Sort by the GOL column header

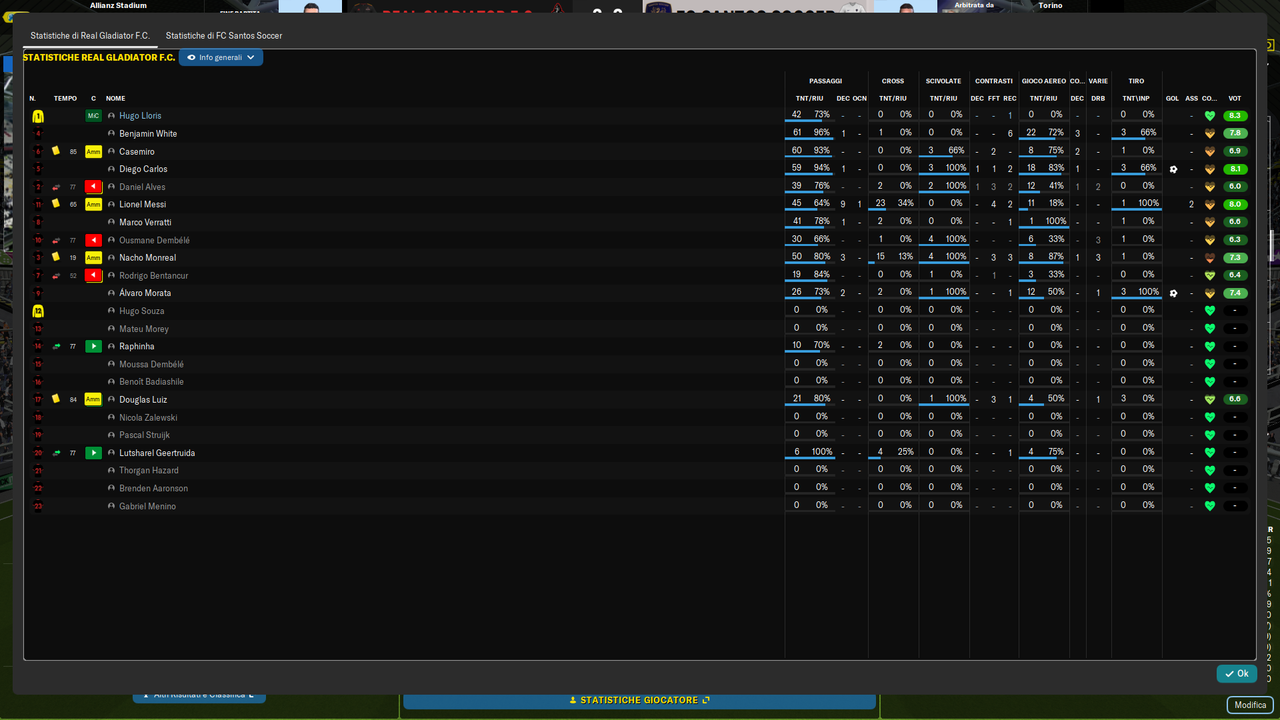tap(1172, 98)
